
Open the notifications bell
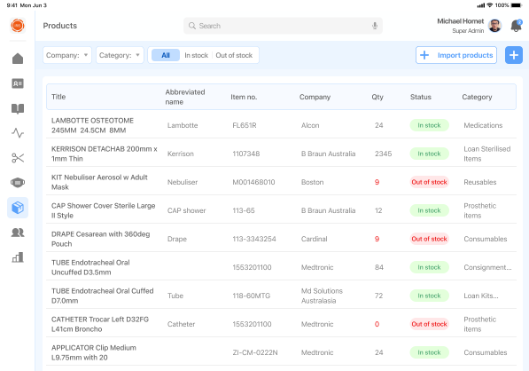click(x=516, y=26)
